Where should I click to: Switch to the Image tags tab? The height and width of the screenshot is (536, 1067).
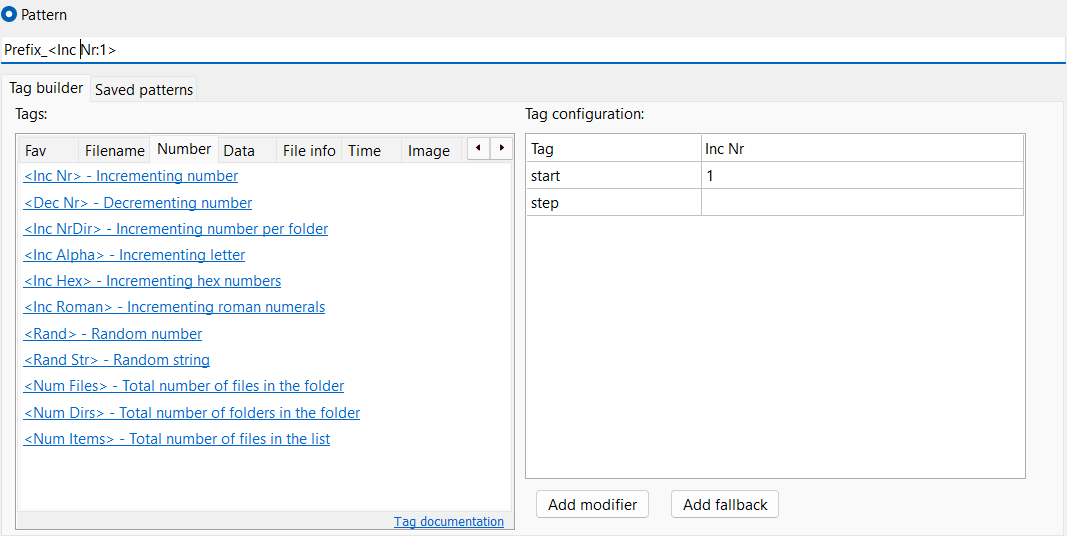coord(431,150)
